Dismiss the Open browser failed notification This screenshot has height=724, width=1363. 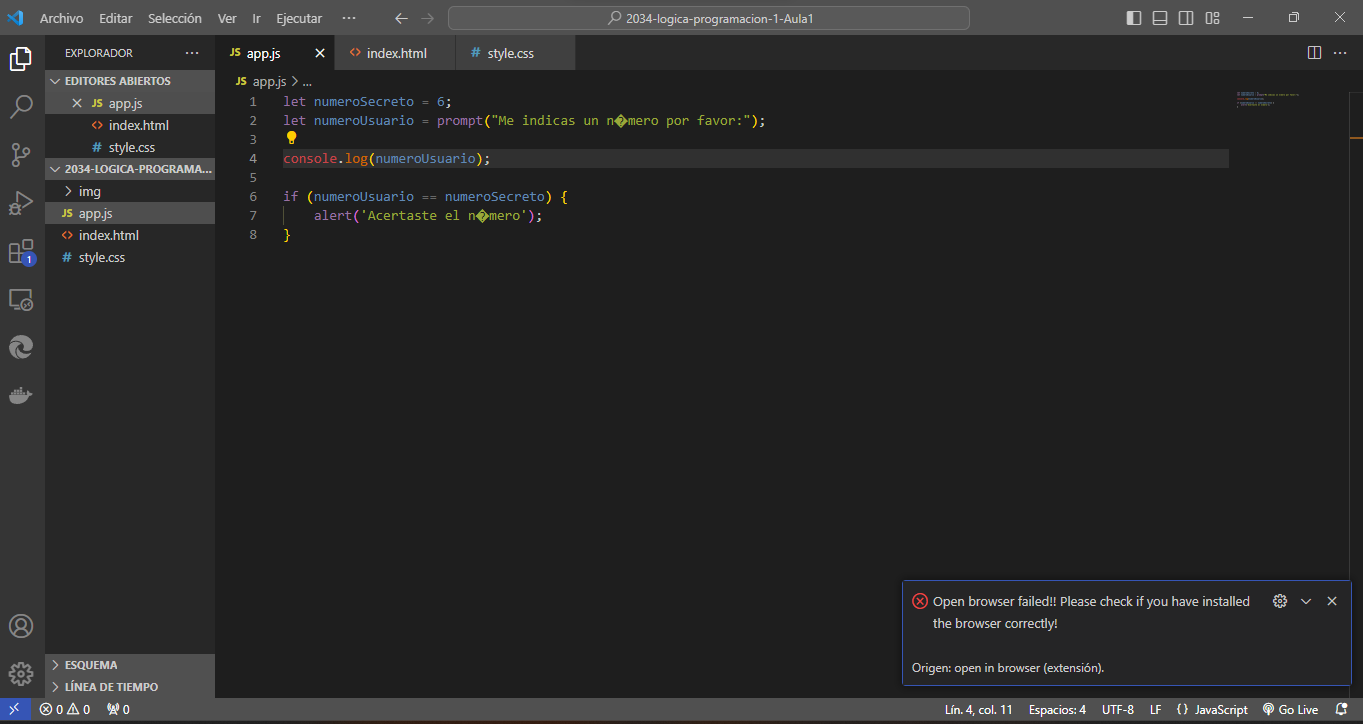point(1332,601)
